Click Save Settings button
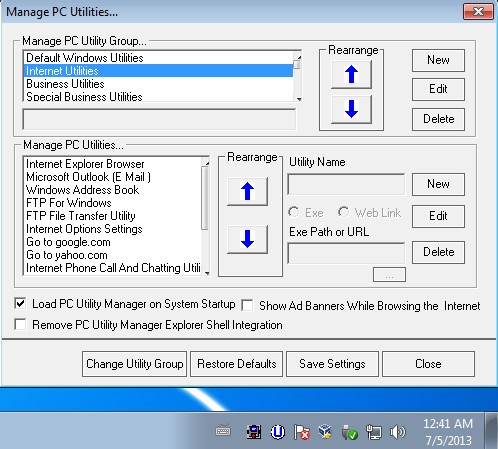Screen dimensions: 498x449 click(332, 364)
